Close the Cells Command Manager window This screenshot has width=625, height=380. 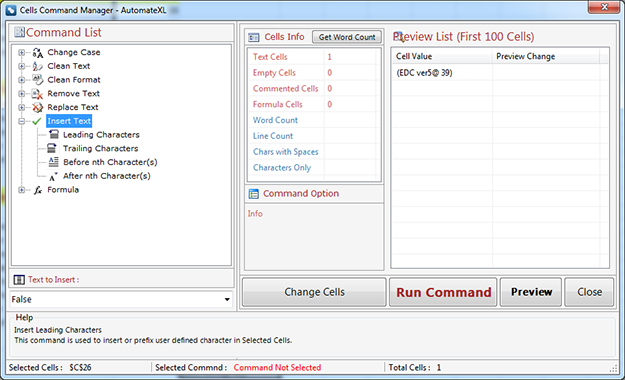point(604,7)
